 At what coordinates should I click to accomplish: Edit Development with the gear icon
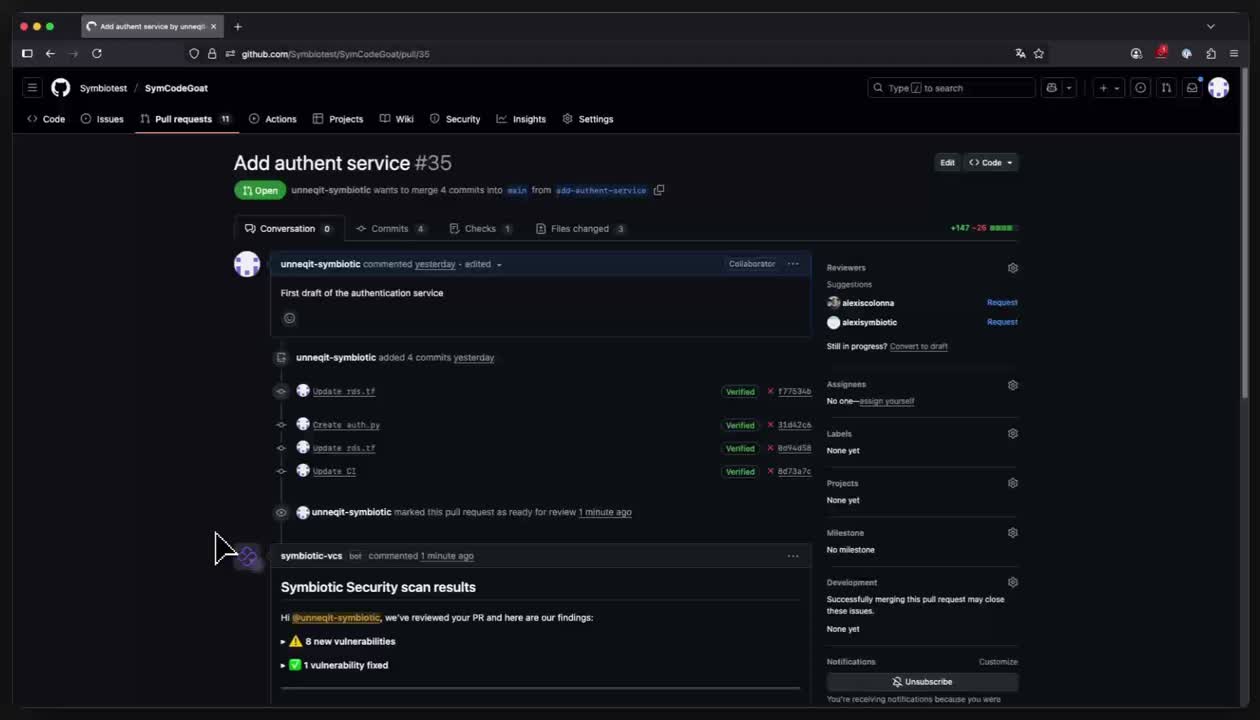(x=1013, y=582)
